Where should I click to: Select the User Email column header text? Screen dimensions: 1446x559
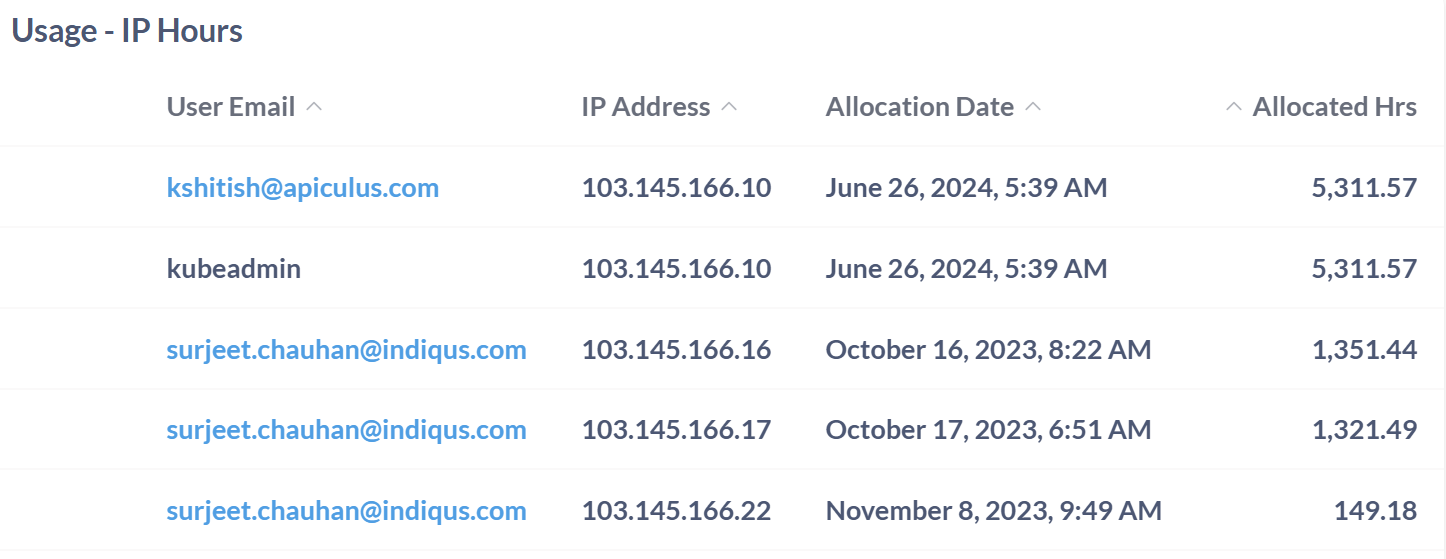pos(231,107)
